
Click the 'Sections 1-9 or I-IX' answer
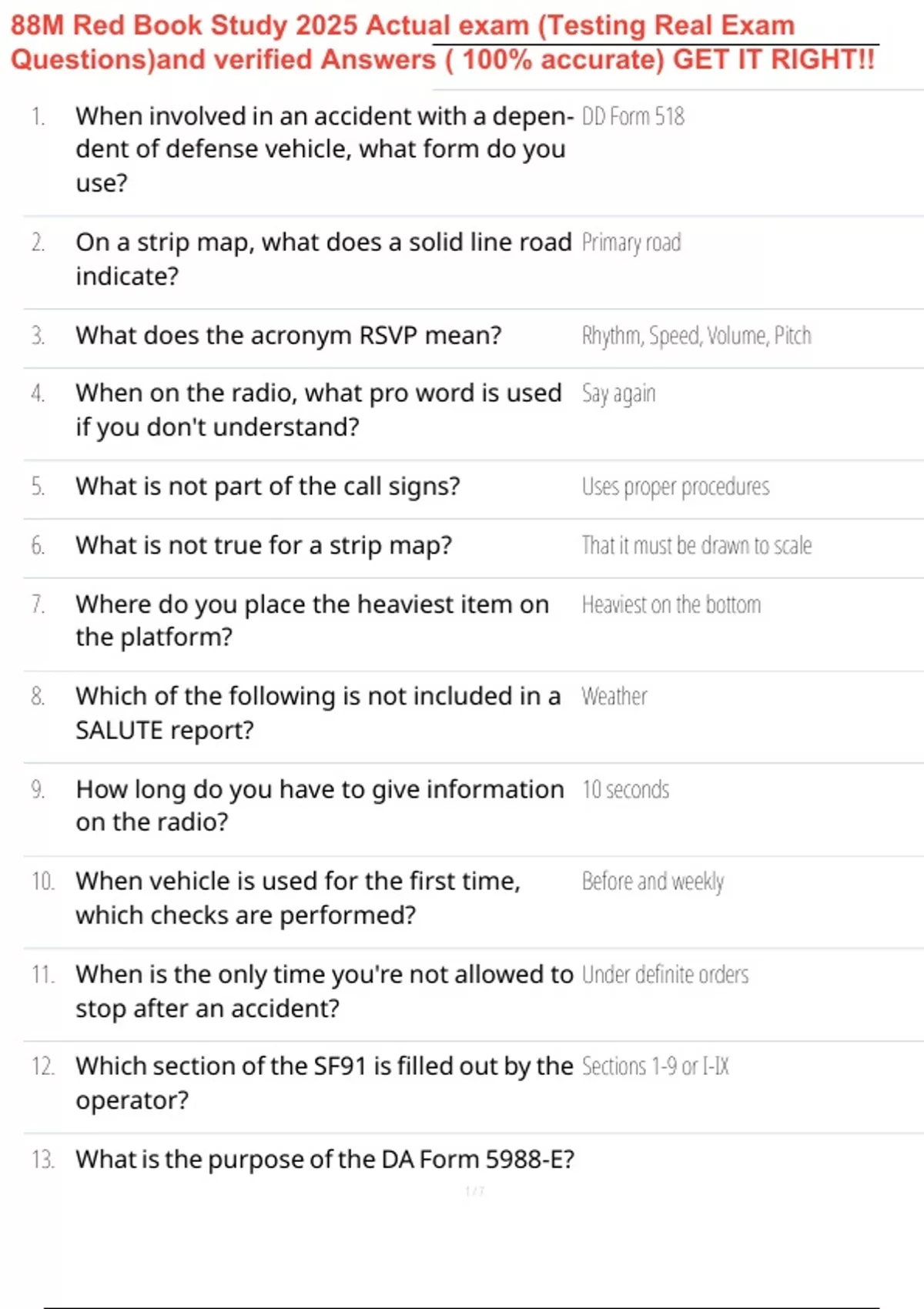(655, 1066)
